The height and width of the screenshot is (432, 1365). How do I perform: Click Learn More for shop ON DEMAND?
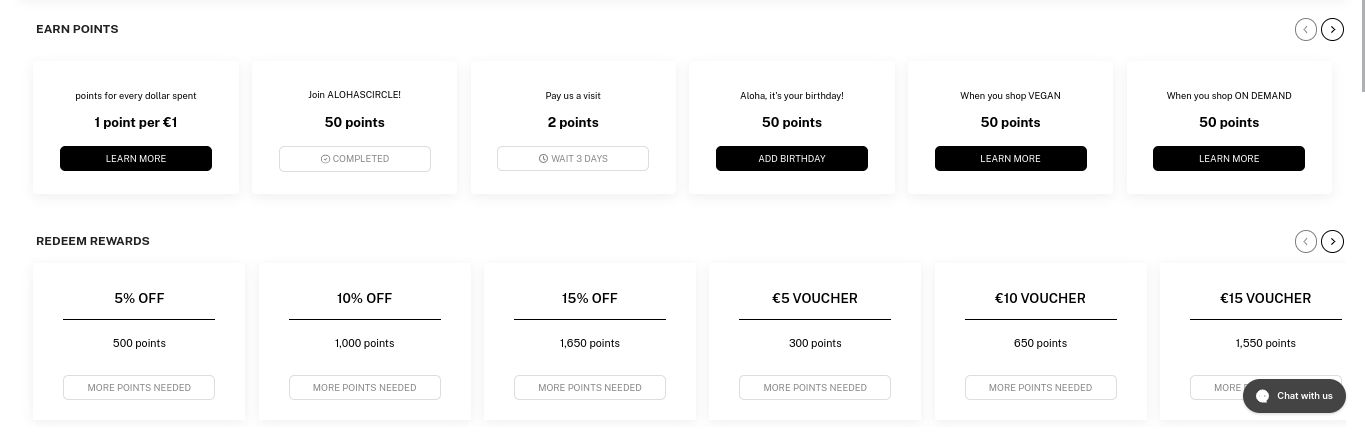click(x=1229, y=159)
